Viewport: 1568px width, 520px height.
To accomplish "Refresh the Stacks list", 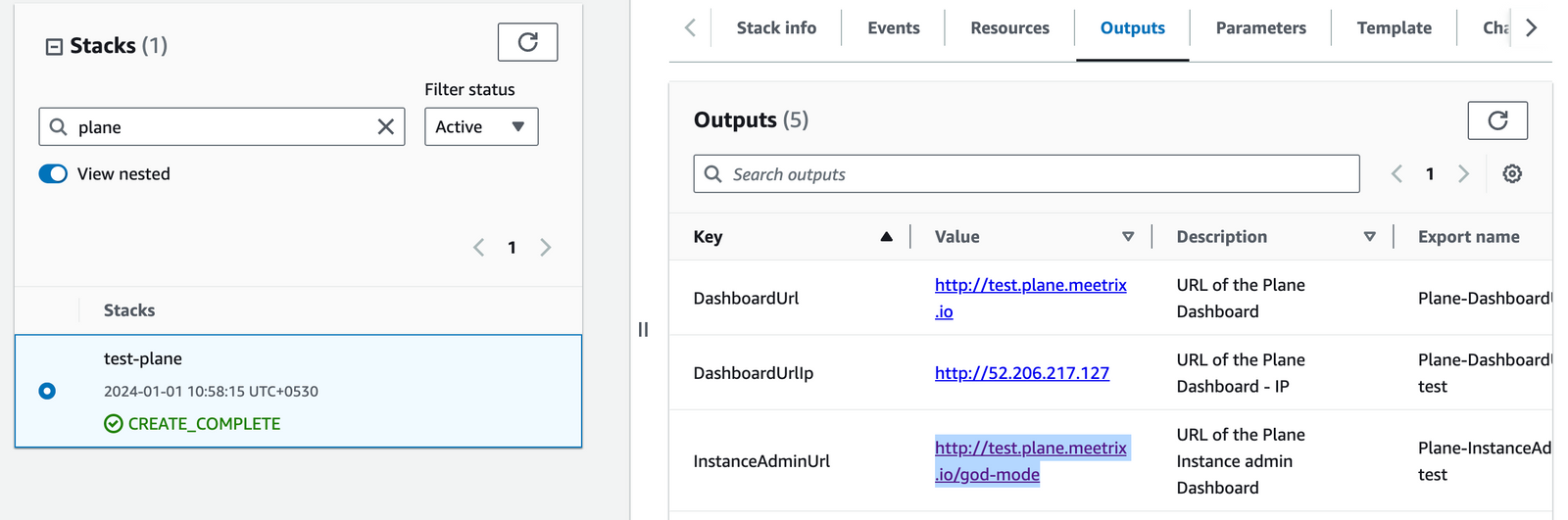I will (527, 42).
